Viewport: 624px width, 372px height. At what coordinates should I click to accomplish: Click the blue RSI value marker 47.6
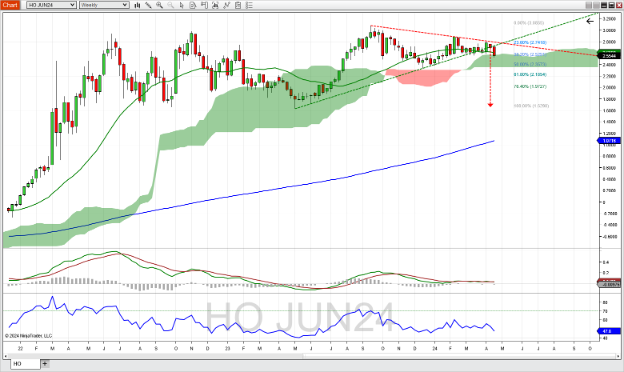tap(609, 331)
